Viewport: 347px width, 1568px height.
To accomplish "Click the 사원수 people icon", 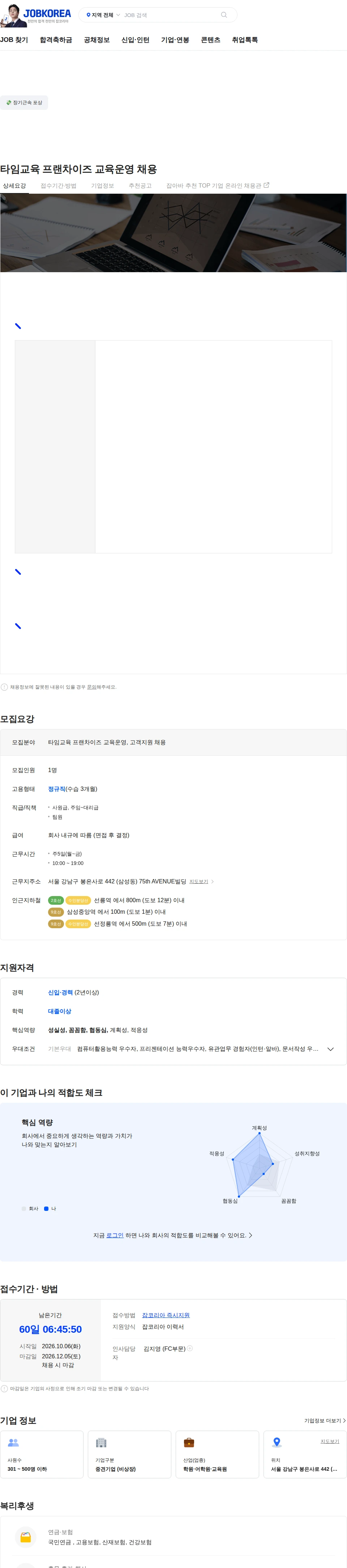I will (13, 1443).
